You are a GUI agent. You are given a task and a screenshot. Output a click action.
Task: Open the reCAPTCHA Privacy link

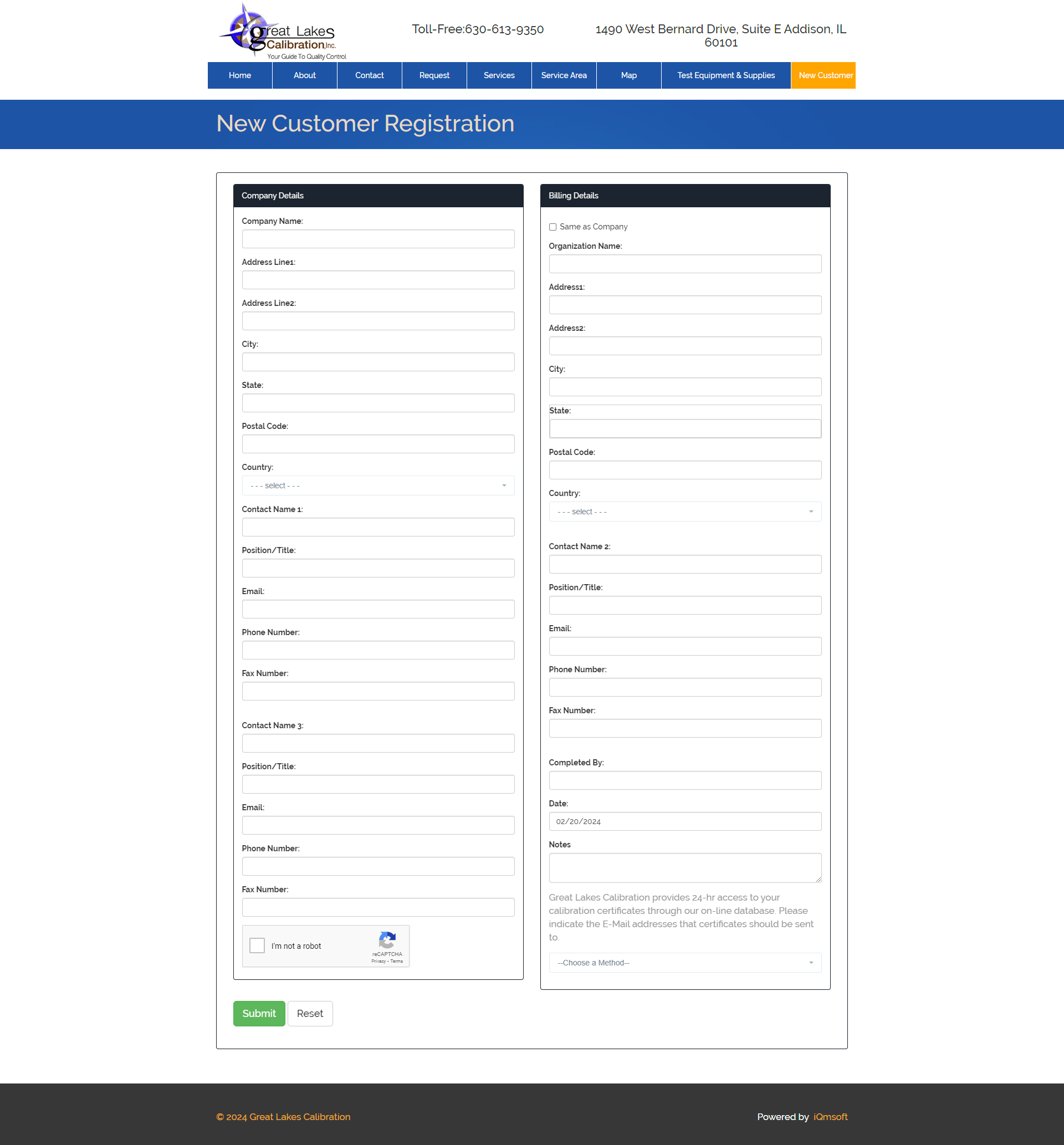378,962
